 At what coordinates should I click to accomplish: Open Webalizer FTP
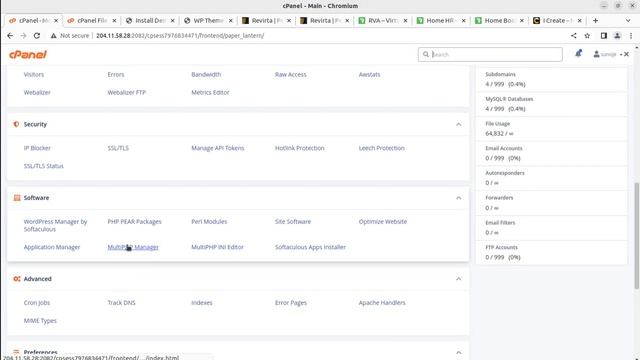click(127, 93)
